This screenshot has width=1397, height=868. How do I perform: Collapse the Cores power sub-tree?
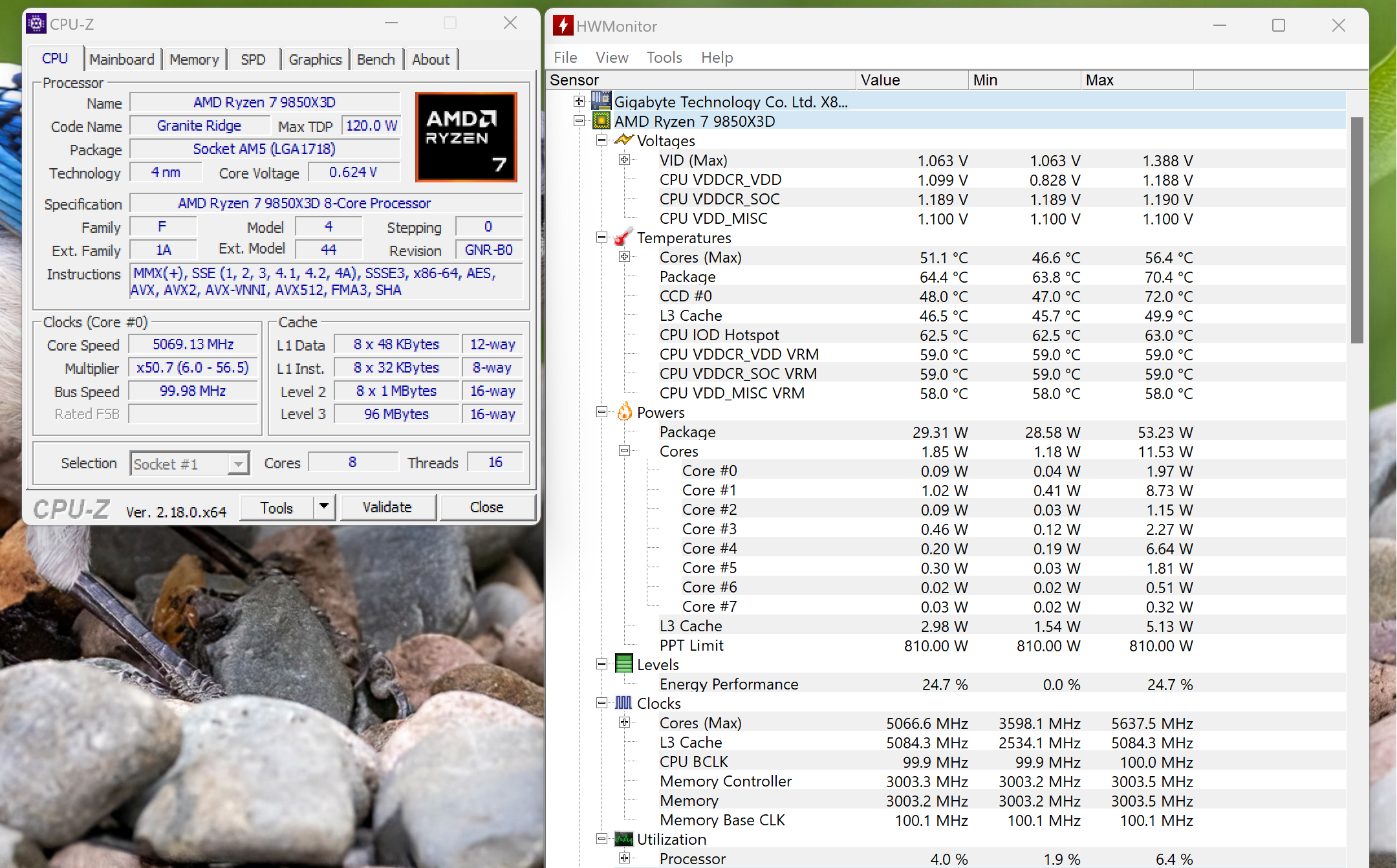coord(624,451)
